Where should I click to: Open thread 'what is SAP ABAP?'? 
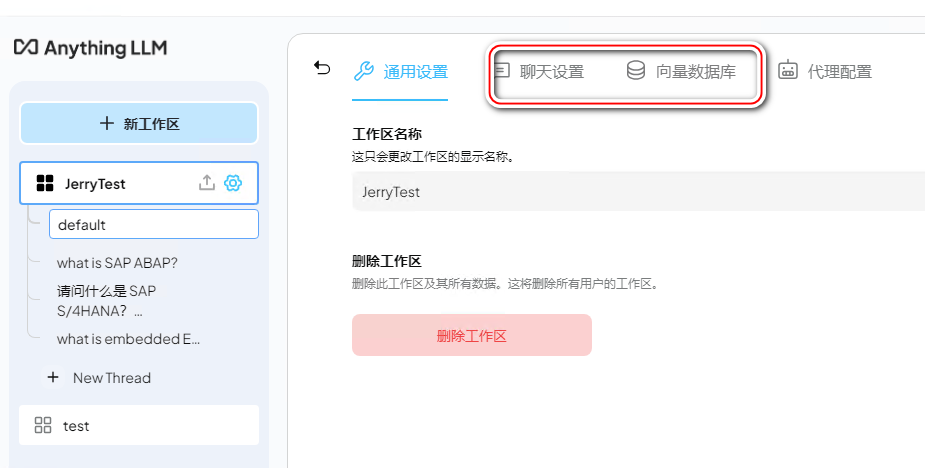tap(117, 263)
